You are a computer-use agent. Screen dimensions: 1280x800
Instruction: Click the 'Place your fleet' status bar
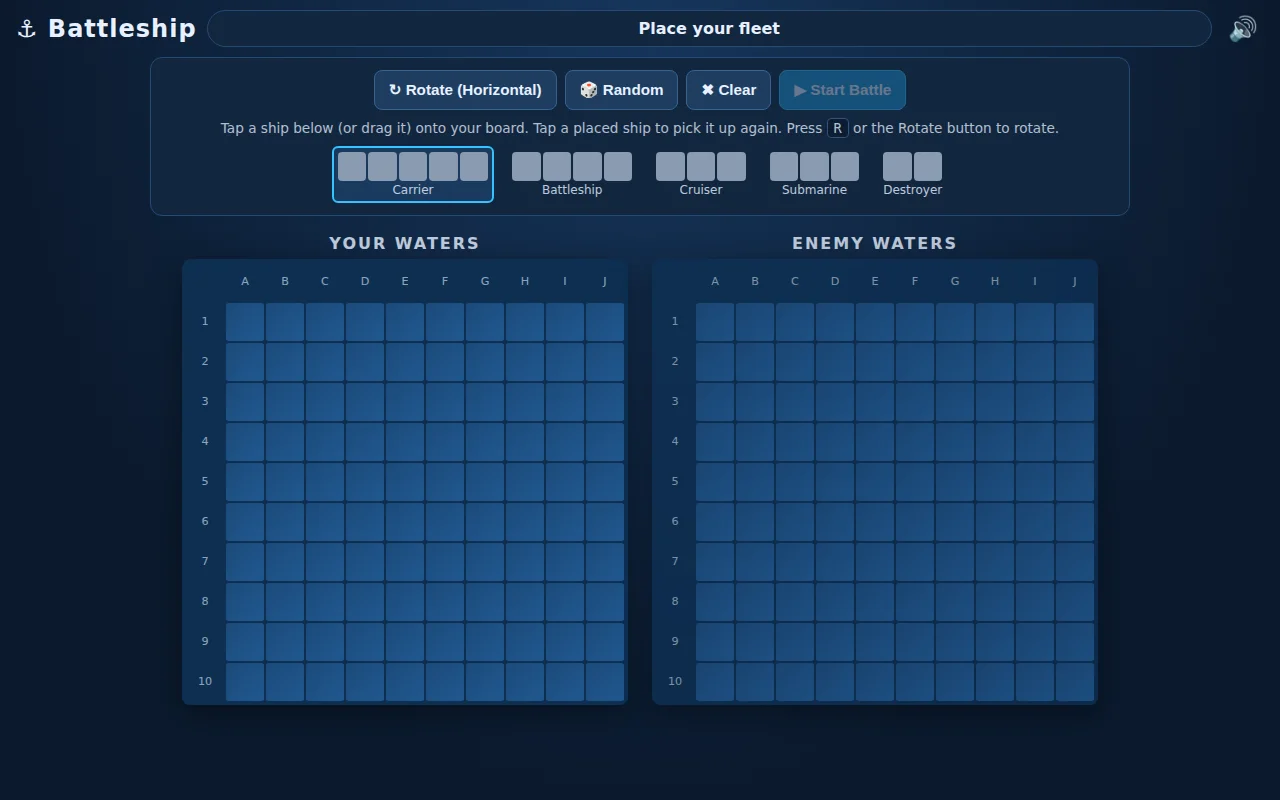coord(709,28)
